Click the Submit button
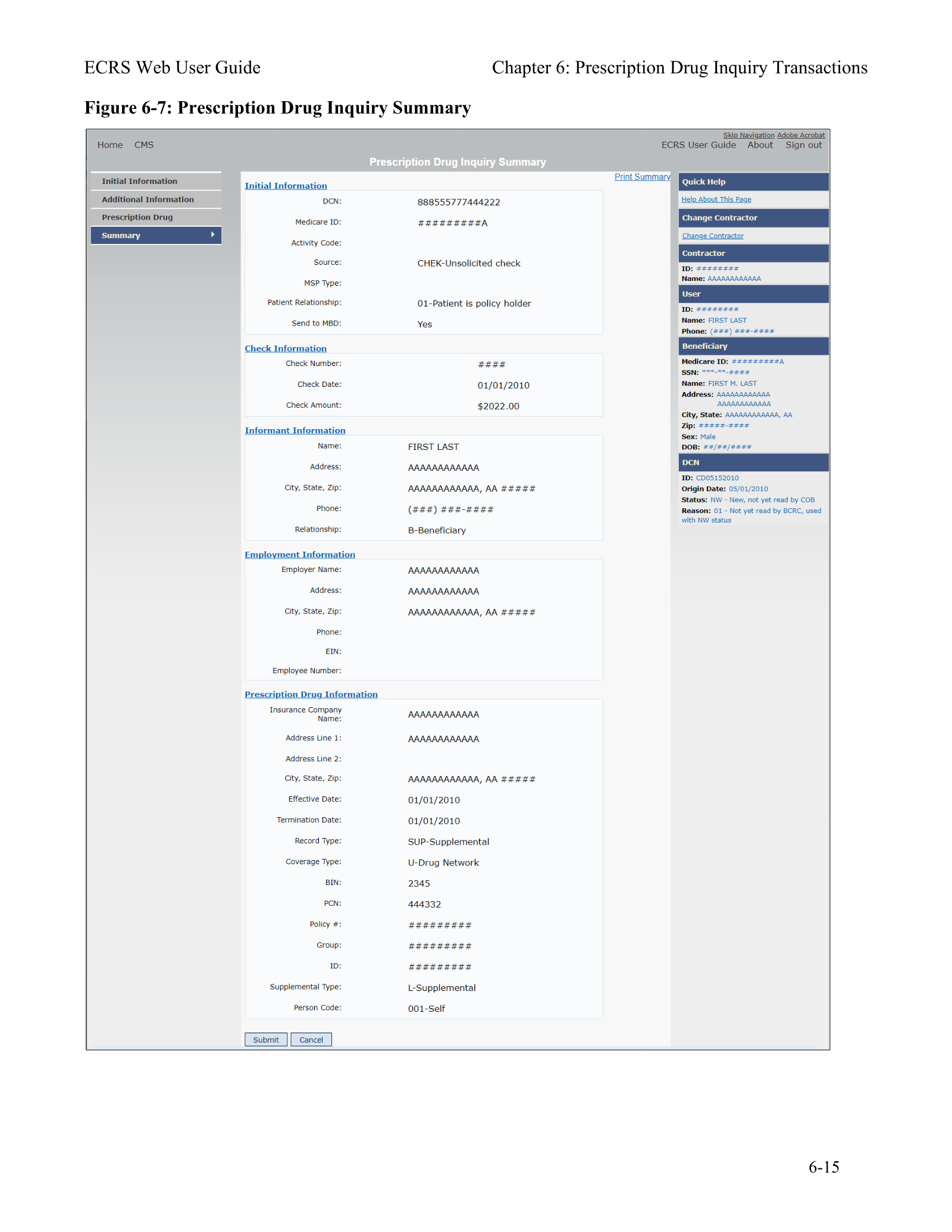The height and width of the screenshot is (1232, 952). [266, 1039]
